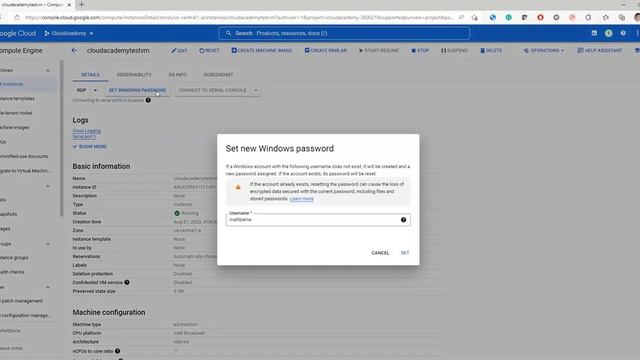Viewport: 640px width, 360px height.
Task: Click help icon beside vCPUs to core ratio
Action: [x=118, y=351]
